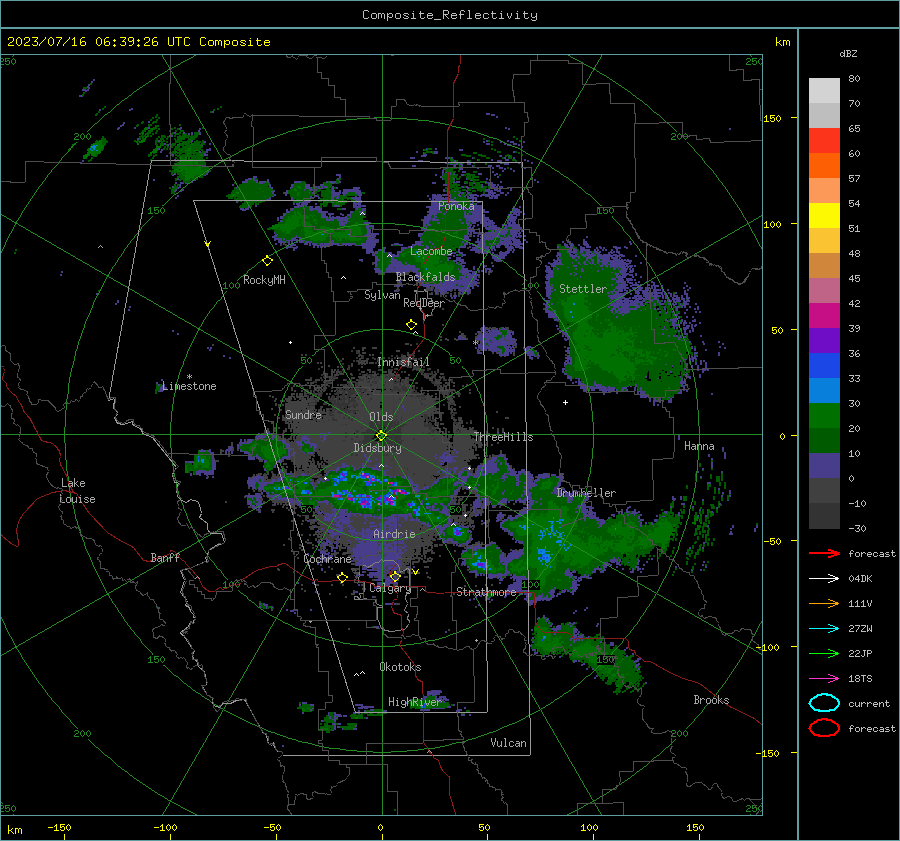Image resolution: width=900 pixels, height=841 pixels.
Task: Click the cyan 27ZW arrow in legend
Action: [x=824, y=629]
